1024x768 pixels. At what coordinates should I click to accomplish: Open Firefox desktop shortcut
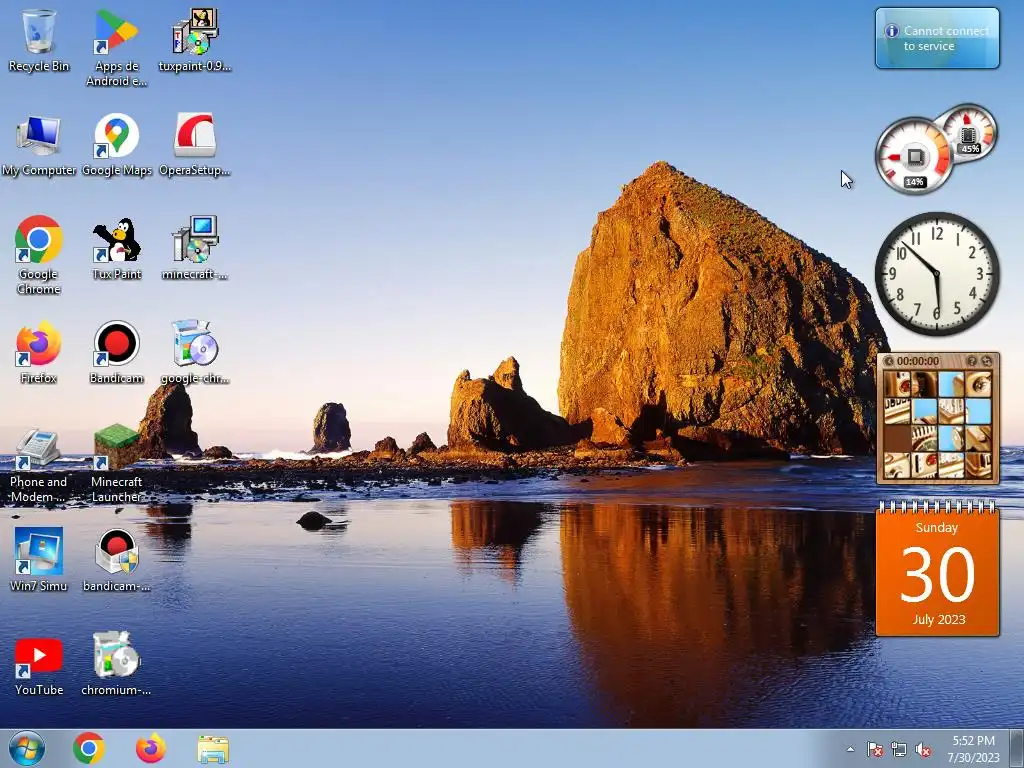(39, 351)
